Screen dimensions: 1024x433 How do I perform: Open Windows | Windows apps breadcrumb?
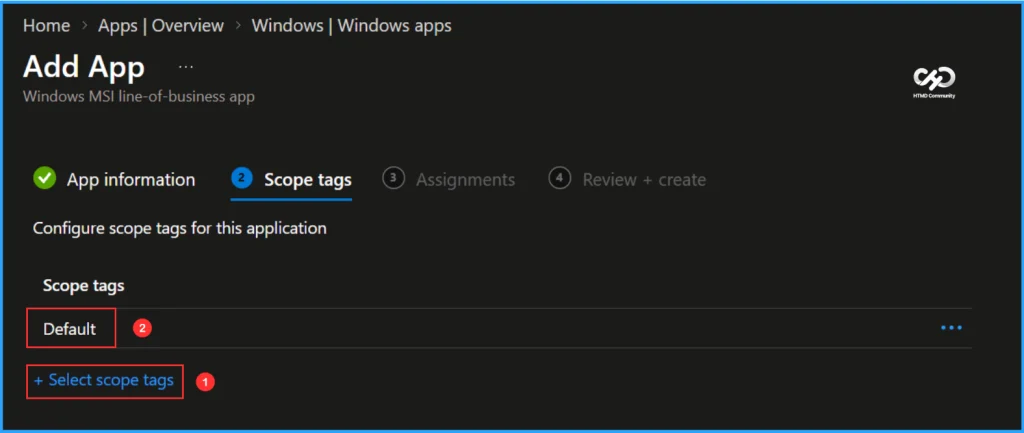tap(351, 26)
